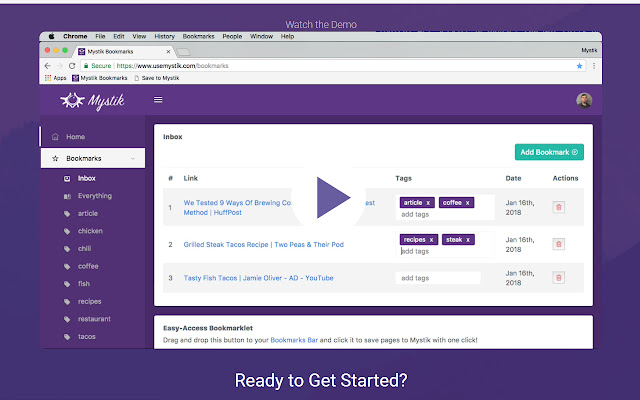
Task: Select the Bookmarks sidebar section
Action: click(x=93, y=158)
